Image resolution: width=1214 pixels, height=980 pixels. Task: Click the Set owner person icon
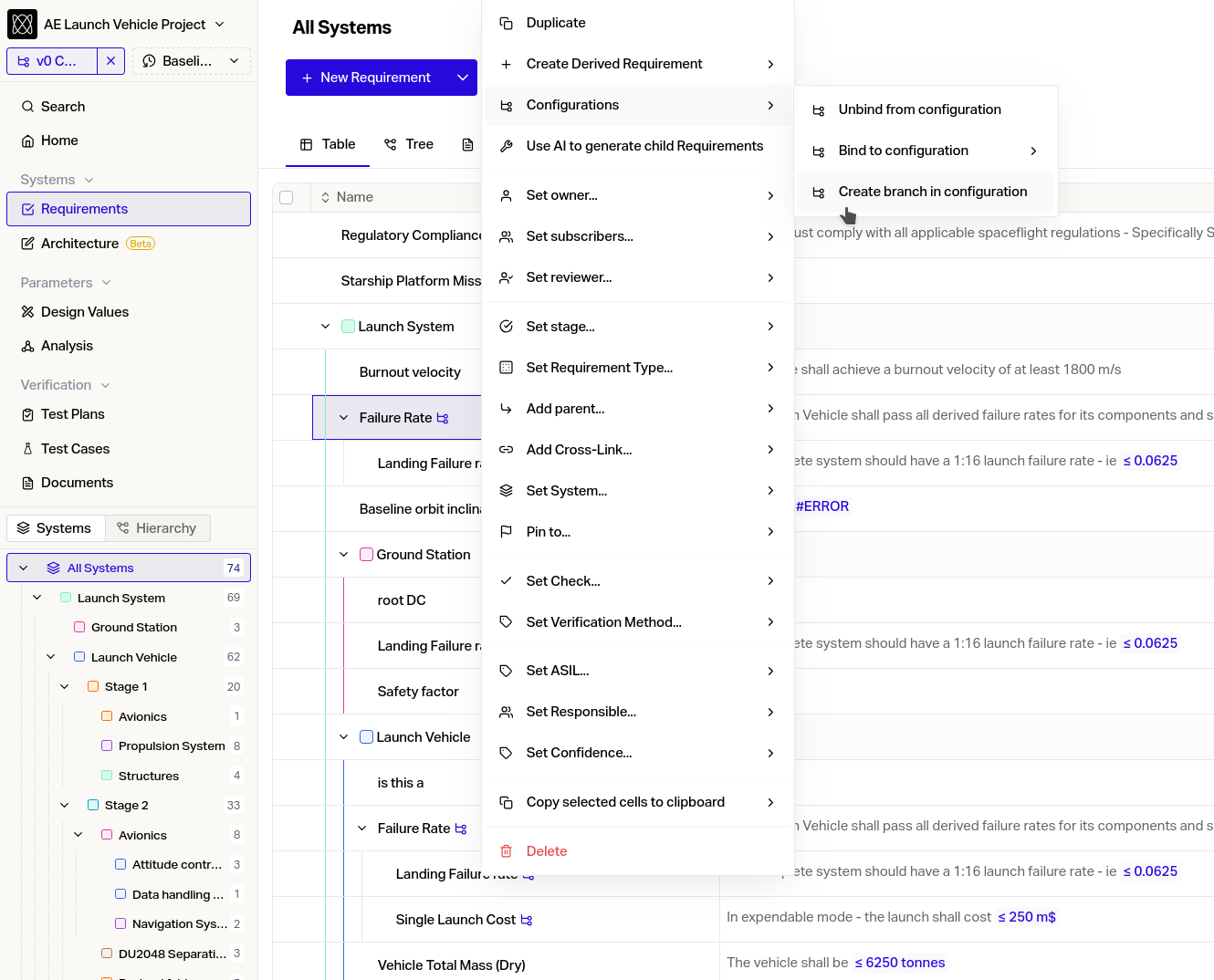pos(507,195)
